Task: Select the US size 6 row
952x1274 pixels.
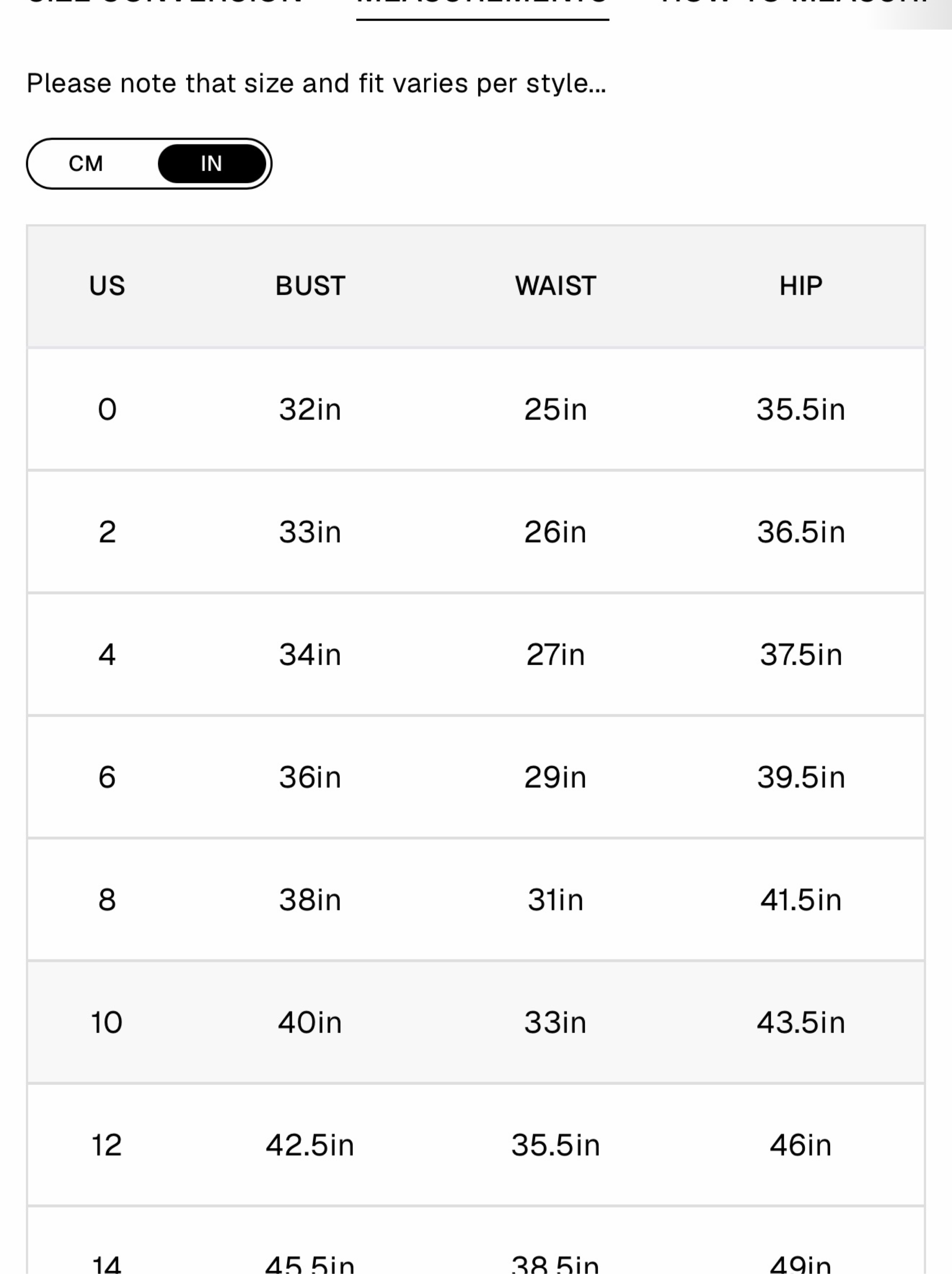Action: pos(476,778)
